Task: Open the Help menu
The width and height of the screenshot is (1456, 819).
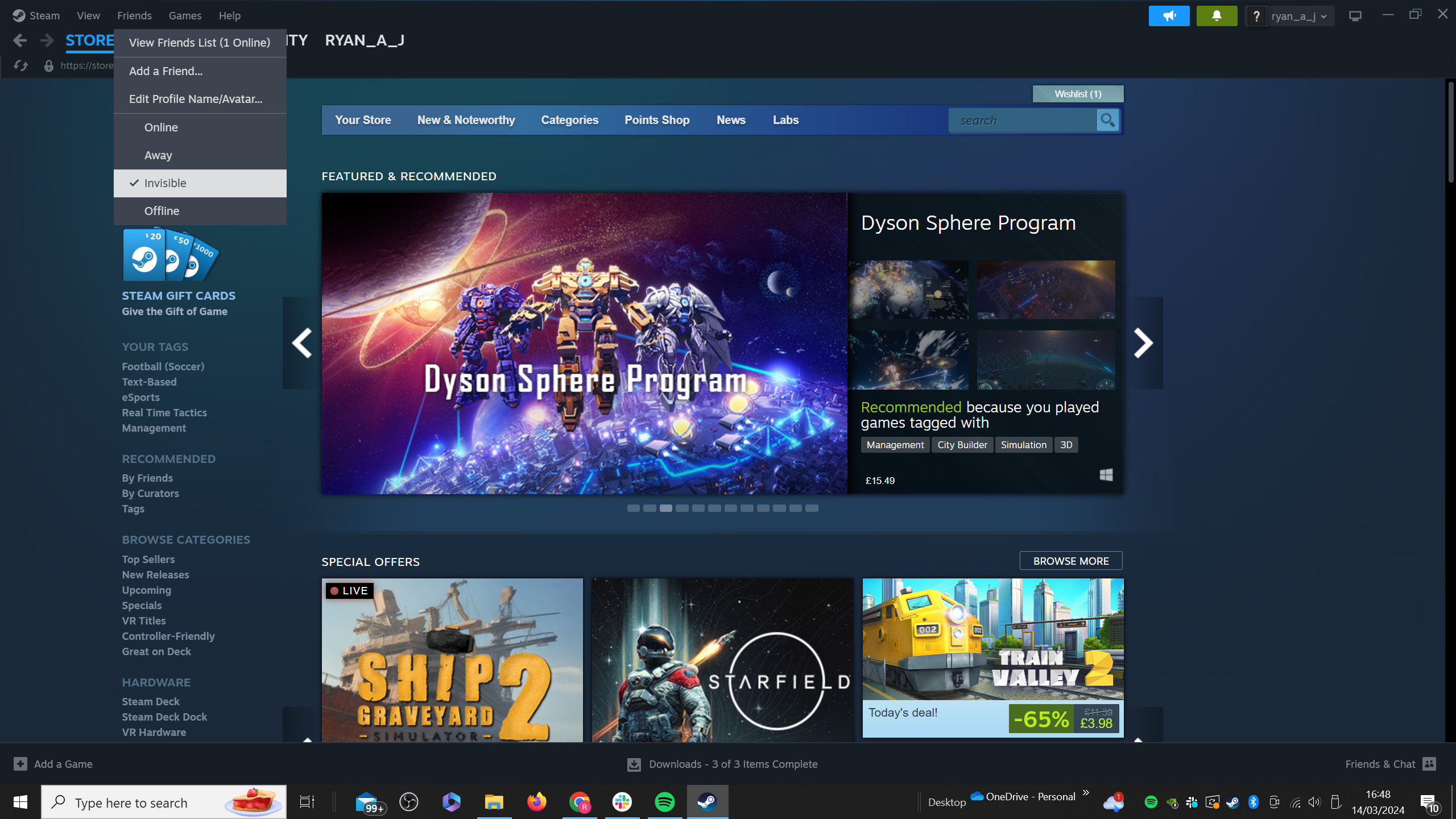Action: 230,15
